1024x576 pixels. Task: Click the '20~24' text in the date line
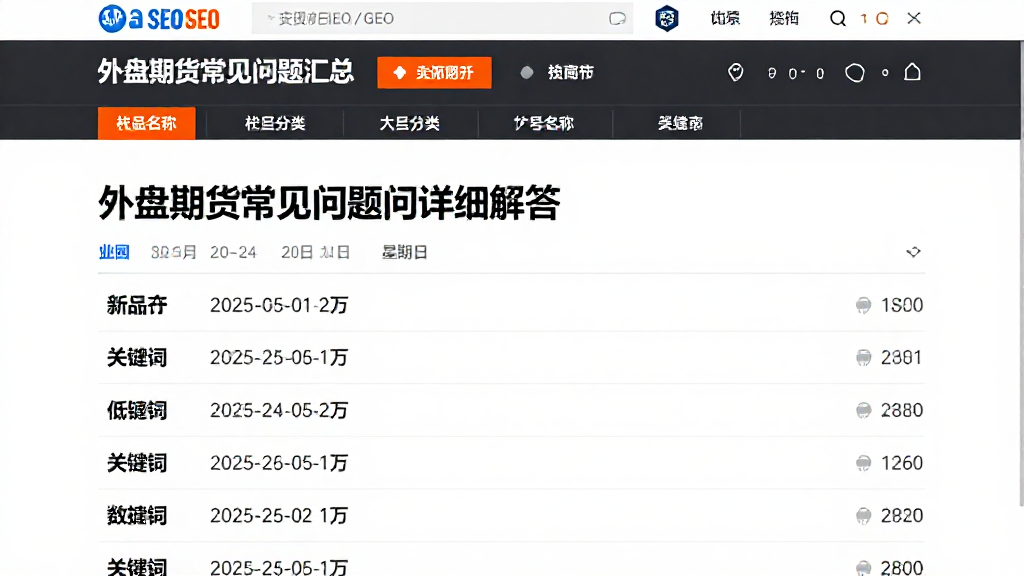(x=233, y=252)
